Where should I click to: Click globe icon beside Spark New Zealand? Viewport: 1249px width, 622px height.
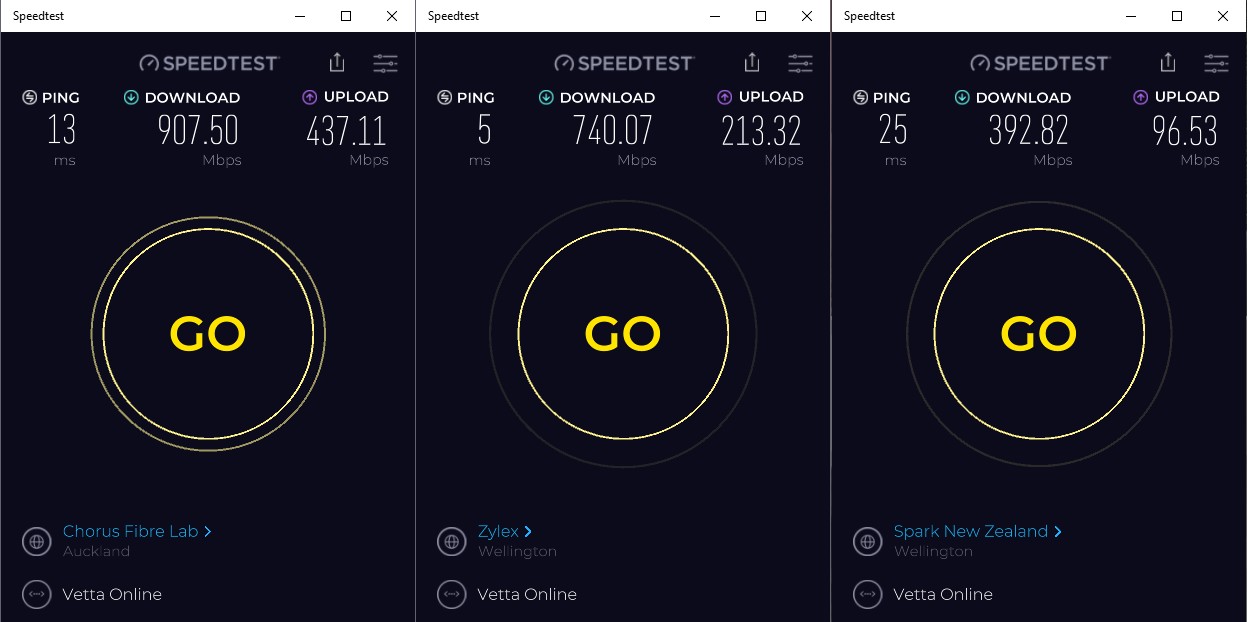point(868,542)
